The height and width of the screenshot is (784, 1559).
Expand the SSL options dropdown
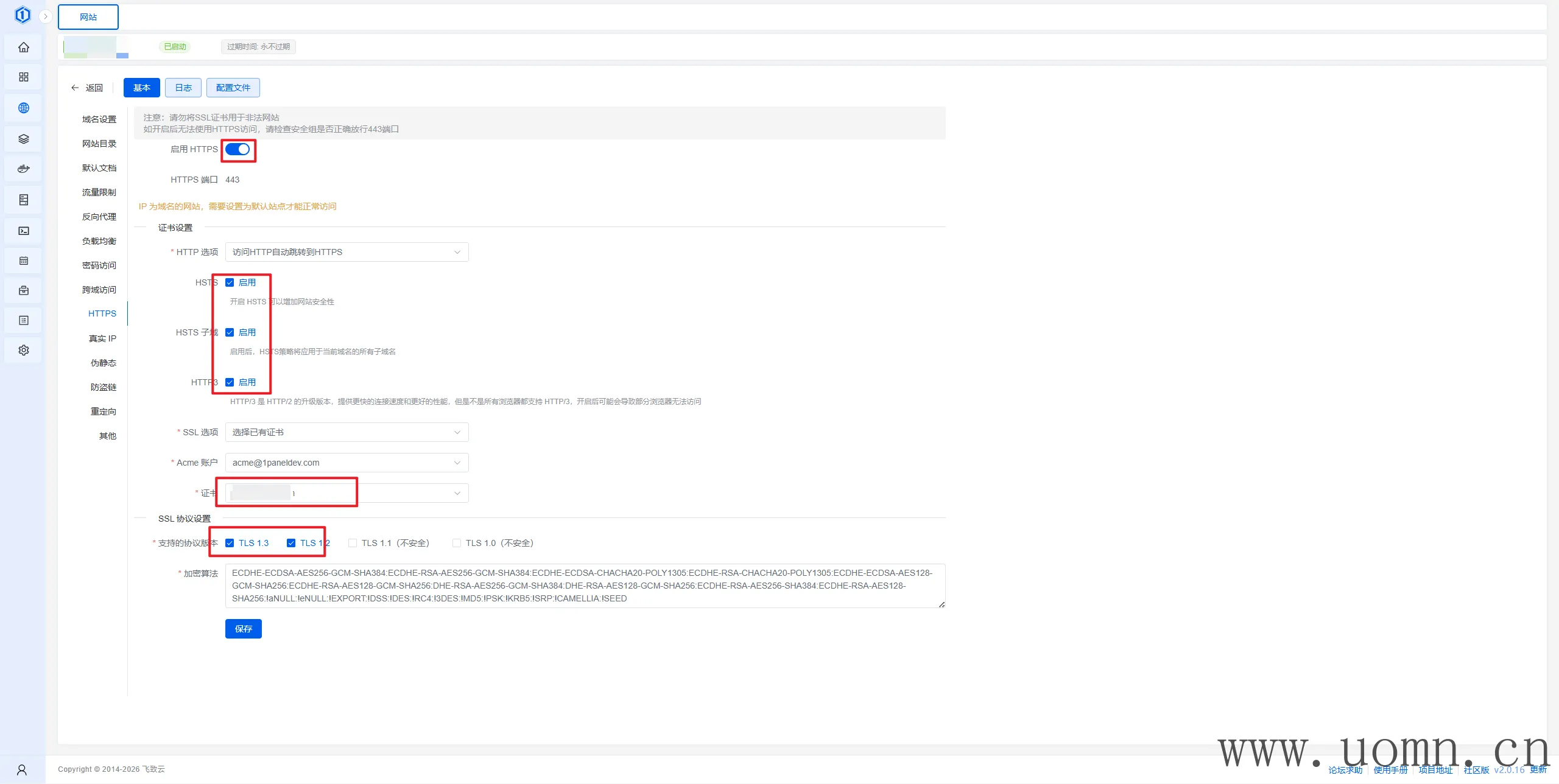tap(347, 432)
